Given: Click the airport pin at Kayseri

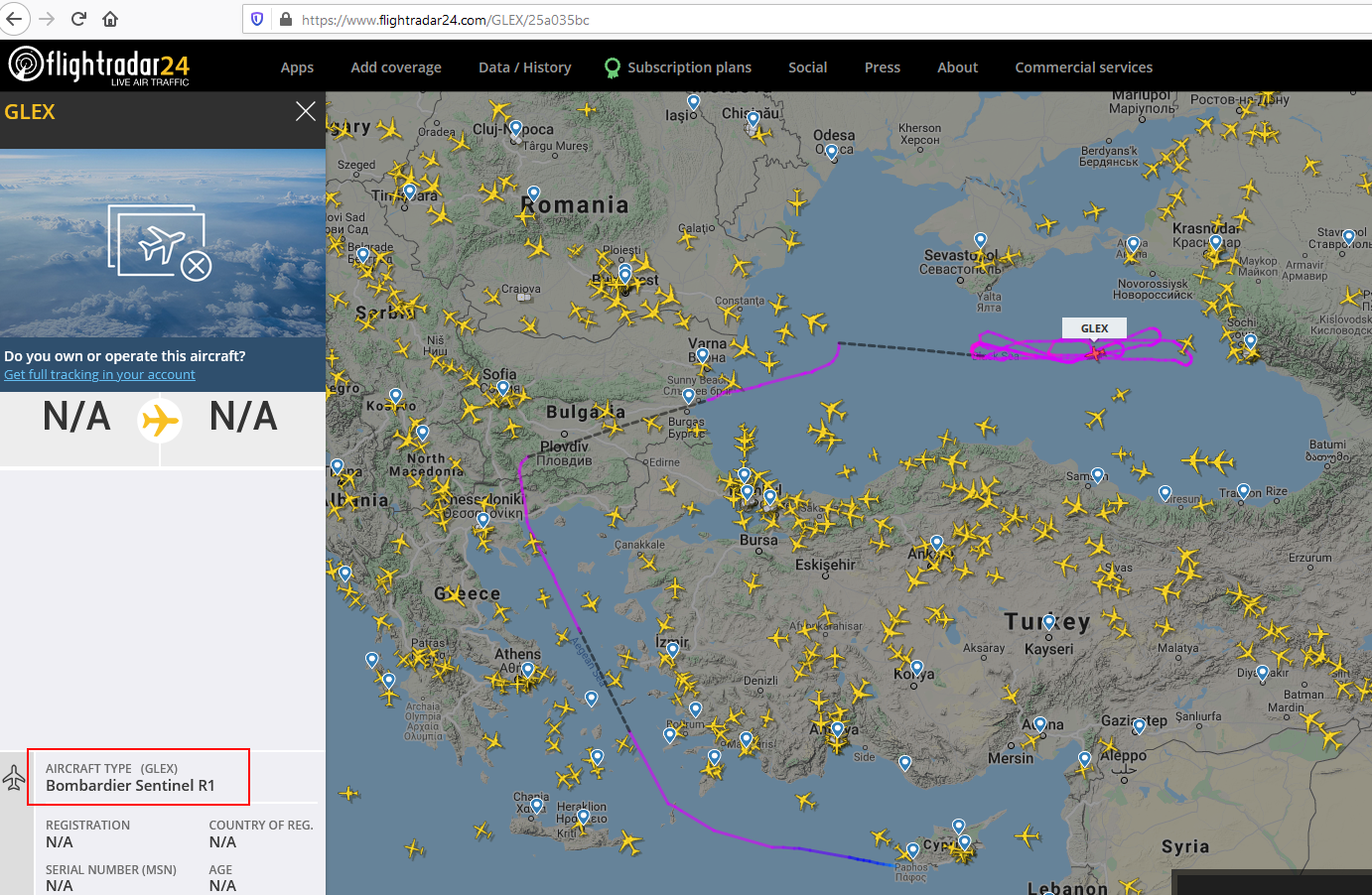Looking at the screenshot, I should [1049, 622].
